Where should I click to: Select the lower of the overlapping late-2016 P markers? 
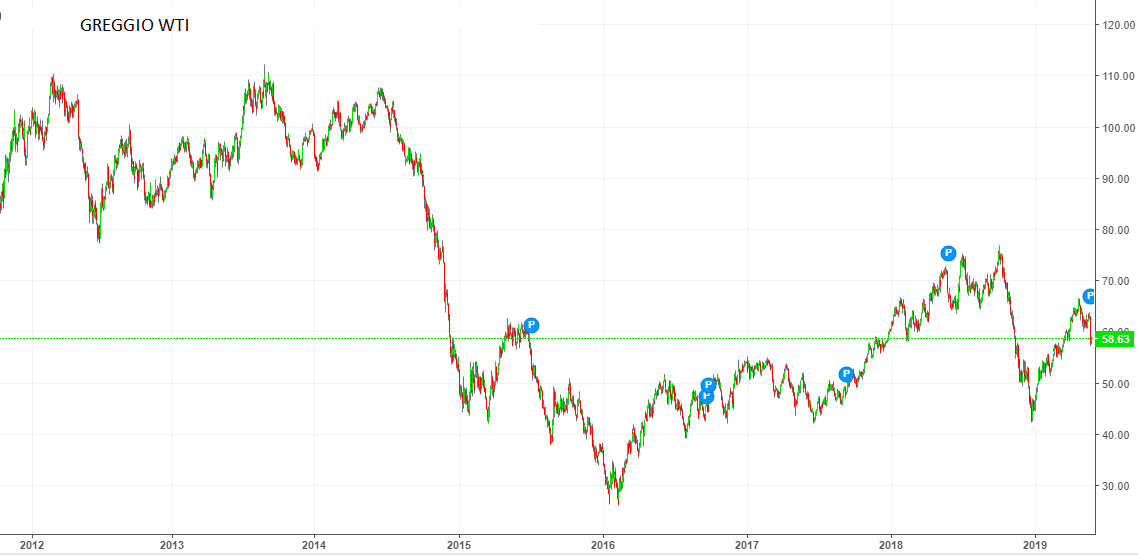[706, 397]
